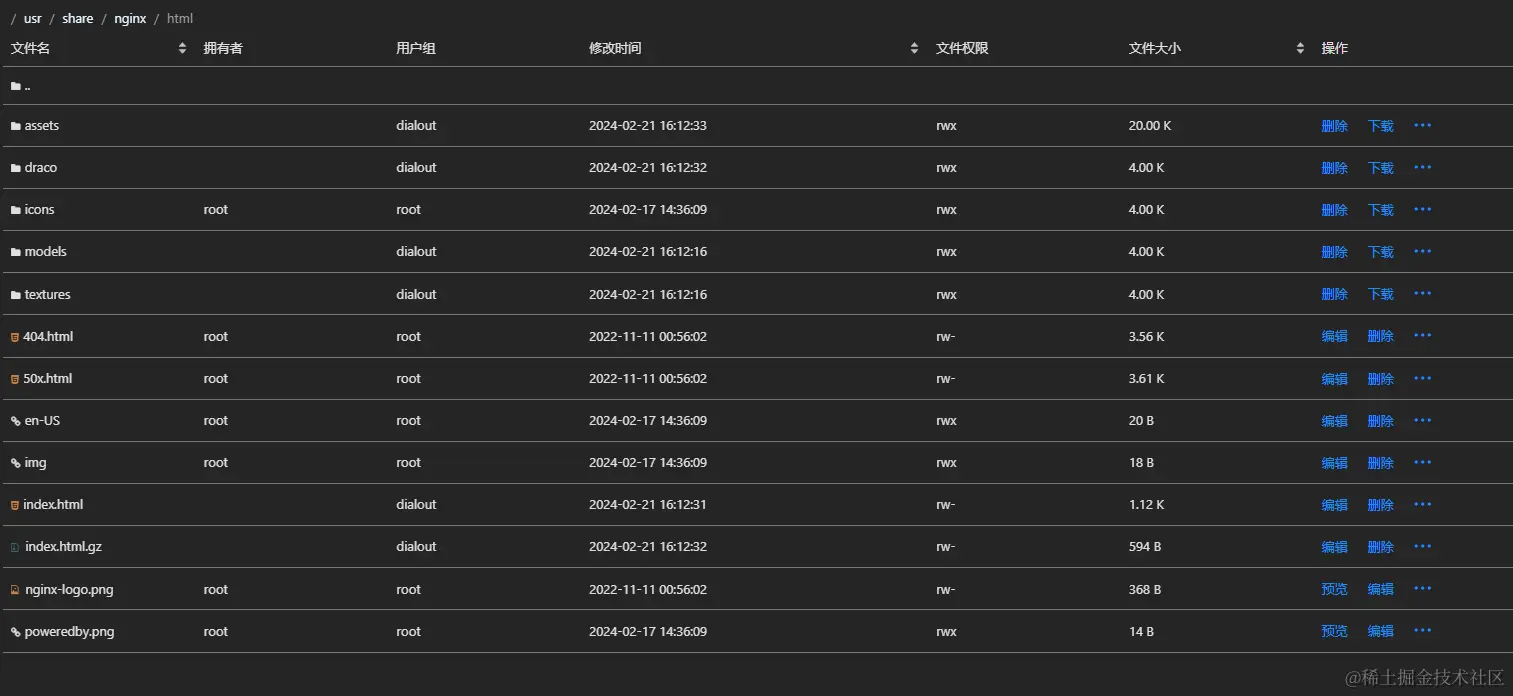Edit the 50x.html file
This screenshot has width=1513, height=696.
click(1334, 379)
